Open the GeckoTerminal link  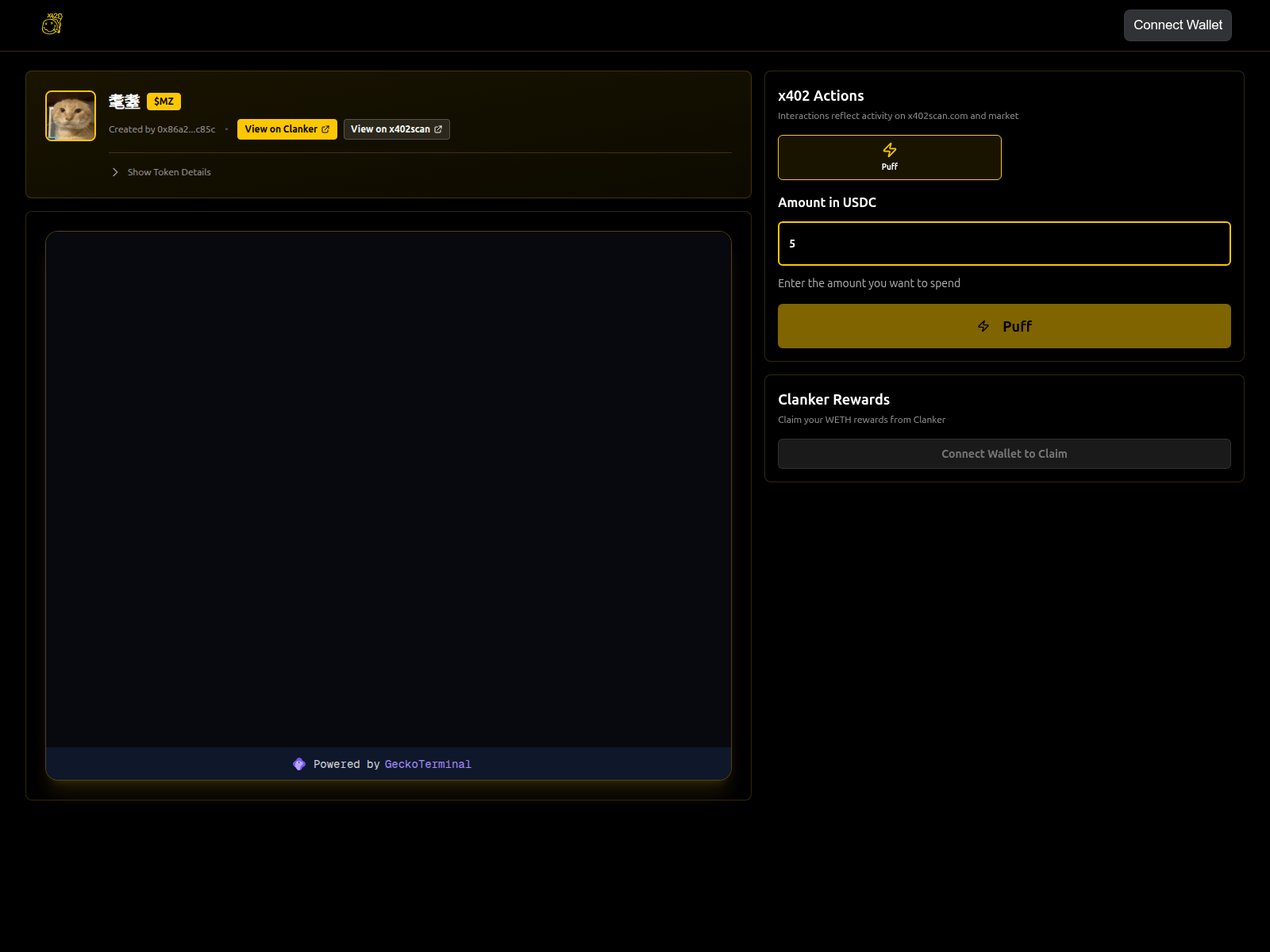428,764
